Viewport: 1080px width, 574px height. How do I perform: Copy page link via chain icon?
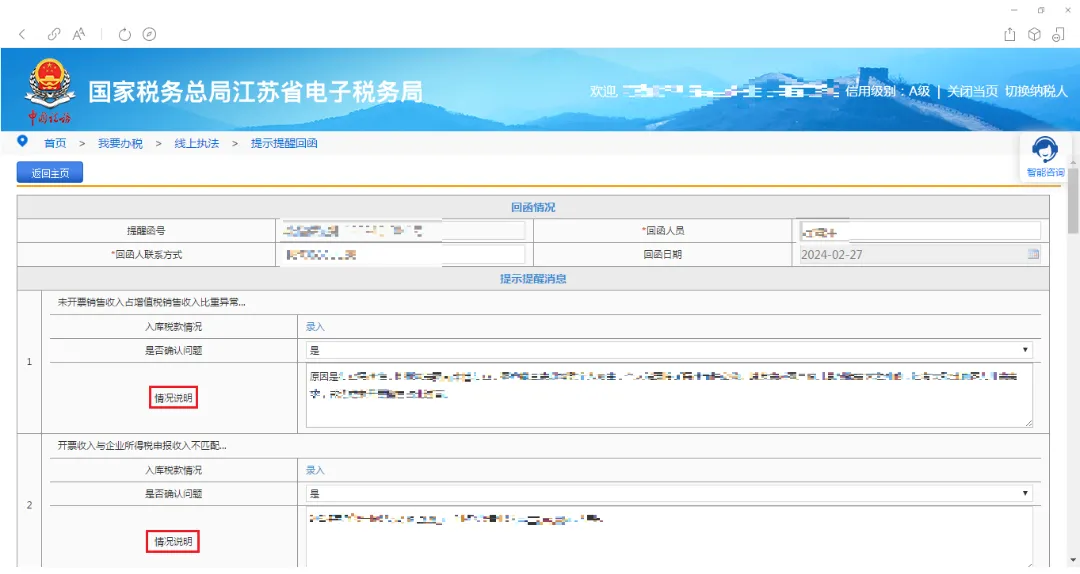[x=53, y=34]
